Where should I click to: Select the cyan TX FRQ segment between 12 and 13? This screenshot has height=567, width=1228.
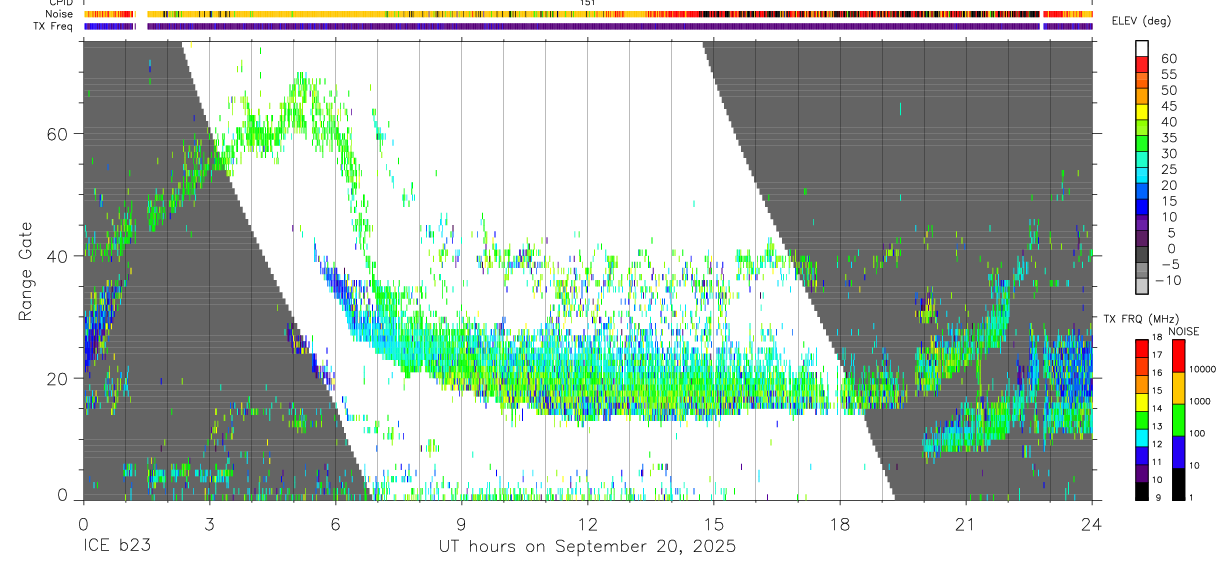click(x=1142, y=437)
